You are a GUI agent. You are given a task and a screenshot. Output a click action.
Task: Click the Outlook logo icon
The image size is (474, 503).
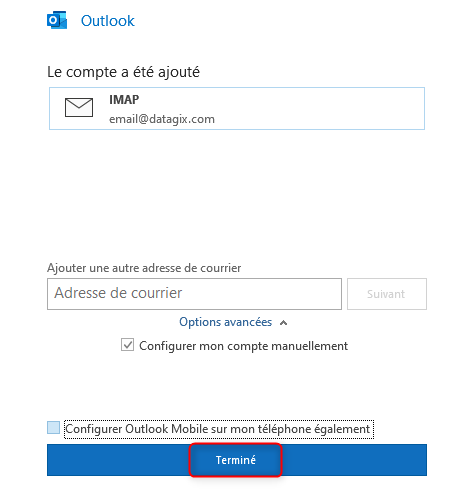[57, 20]
